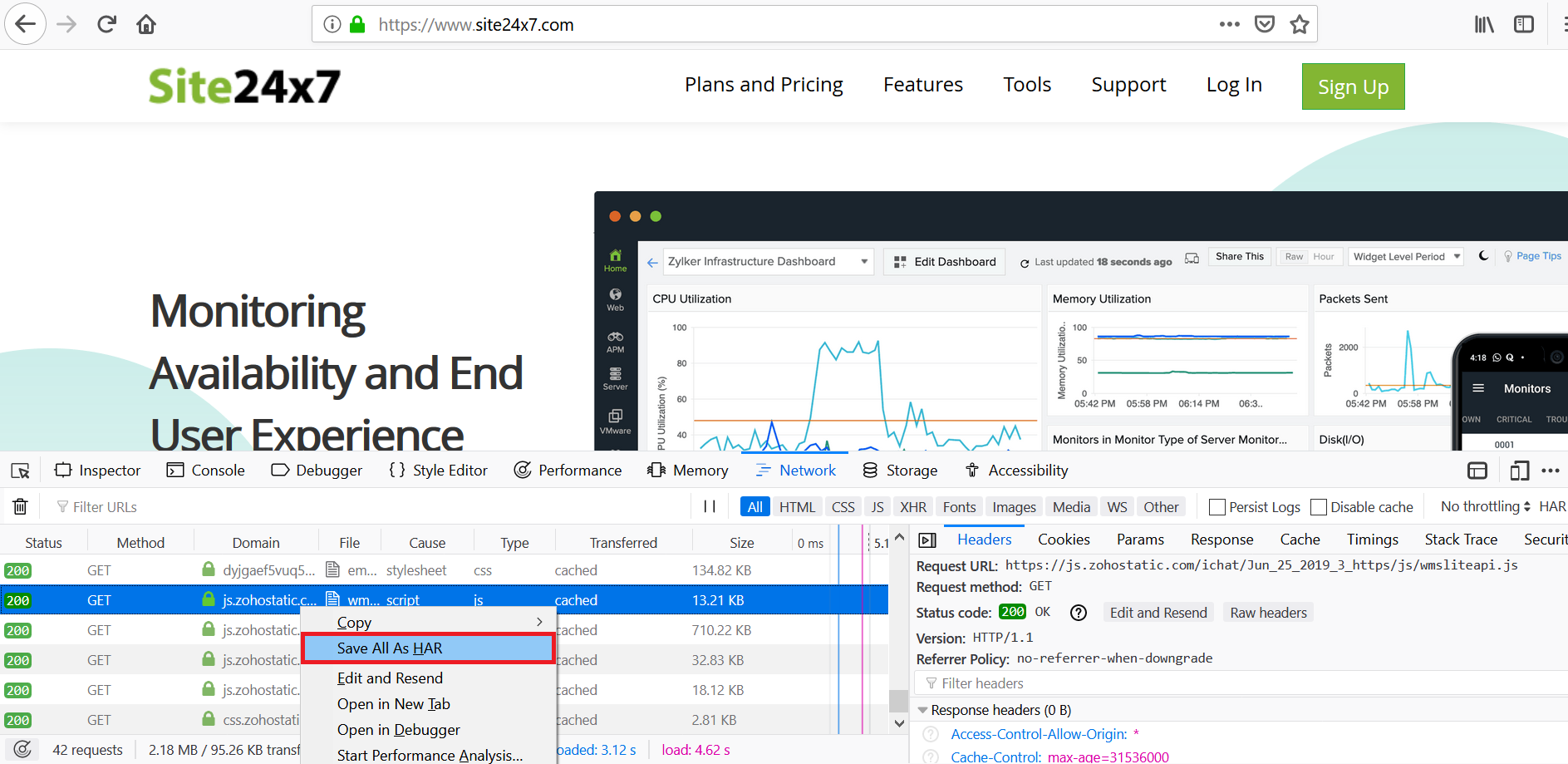Image resolution: width=1568 pixels, height=764 pixels.
Task: Activate the element picker in DevTools
Action: click(21, 471)
